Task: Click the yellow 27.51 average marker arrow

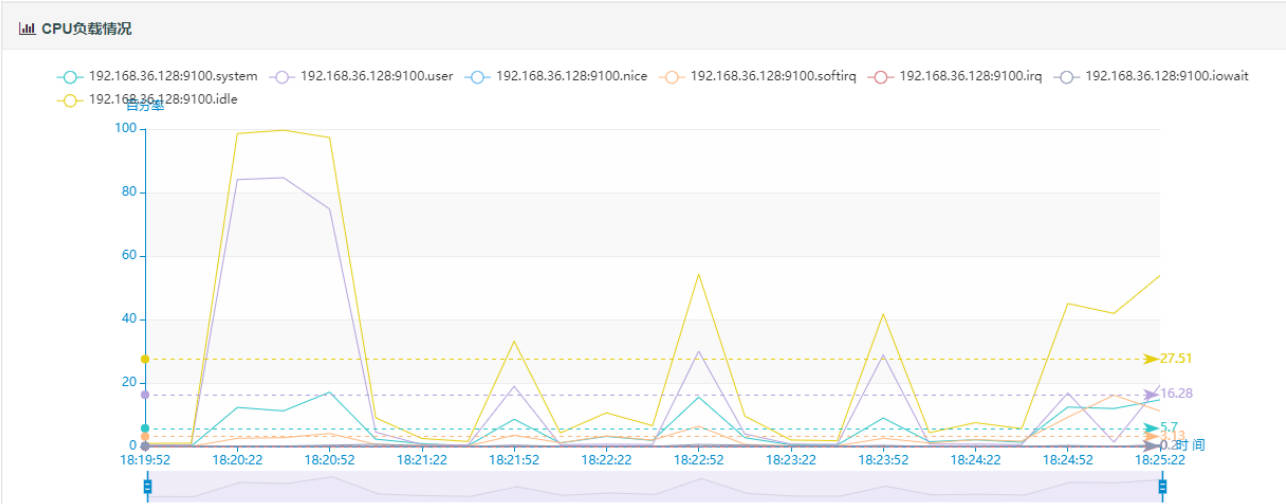Action: (x=1152, y=359)
